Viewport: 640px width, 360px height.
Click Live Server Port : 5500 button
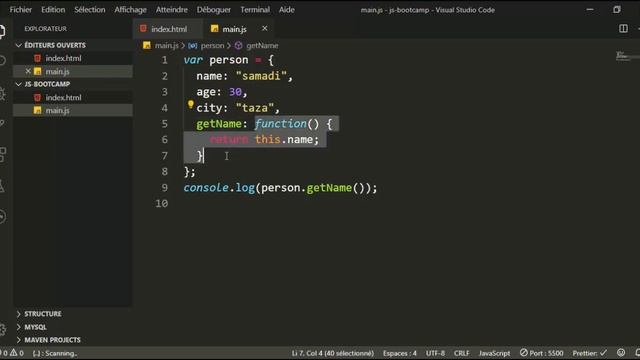(x=542, y=353)
